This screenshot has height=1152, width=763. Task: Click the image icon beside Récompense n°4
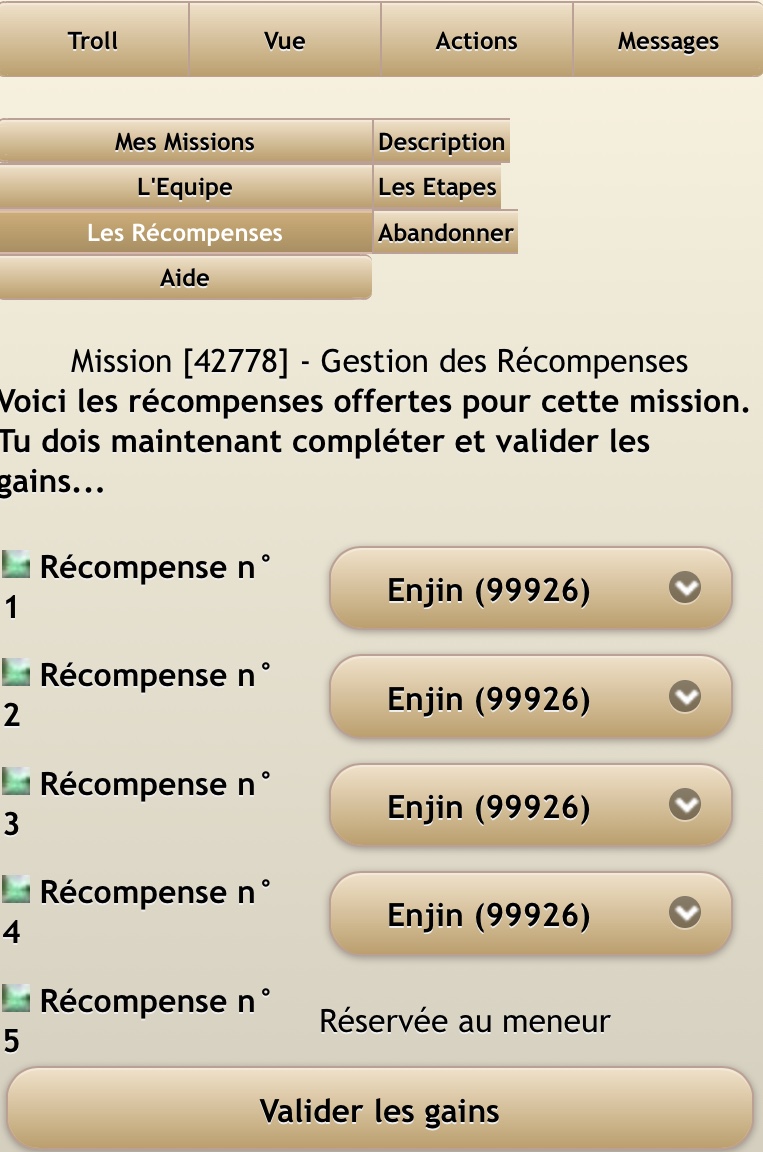coord(16,889)
